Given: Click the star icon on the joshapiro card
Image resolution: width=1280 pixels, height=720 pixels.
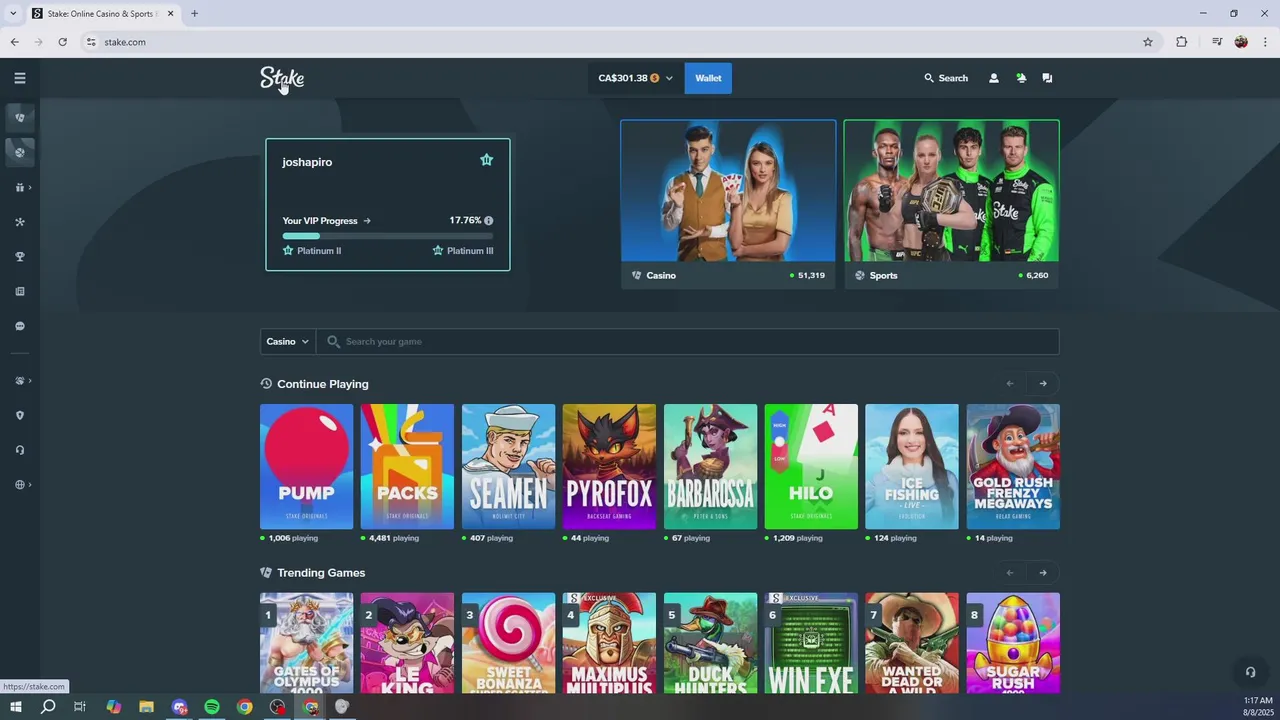Looking at the screenshot, I should click(486, 160).
